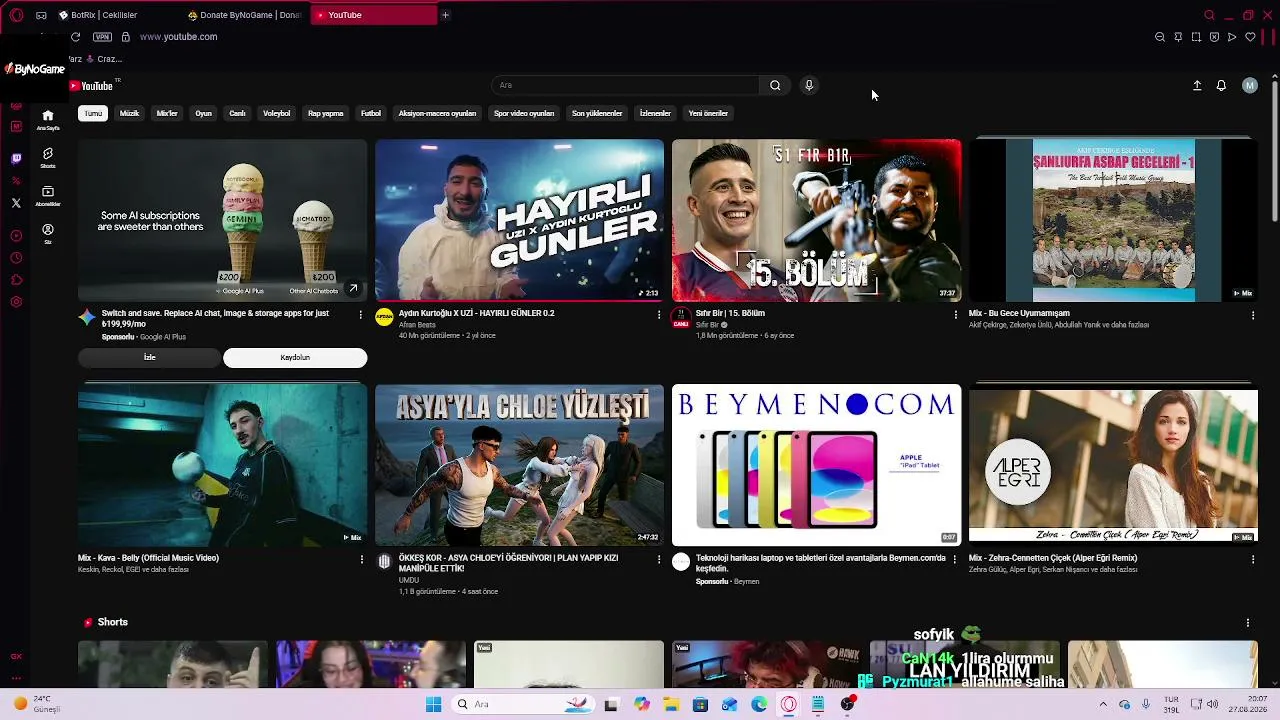Play Aydın Kurtoğlu X UZİ HAYIRLI GÜNLER thumbnail
Image resolution: width=1280 pixels, height=720 pixels.
coord(519,220)
